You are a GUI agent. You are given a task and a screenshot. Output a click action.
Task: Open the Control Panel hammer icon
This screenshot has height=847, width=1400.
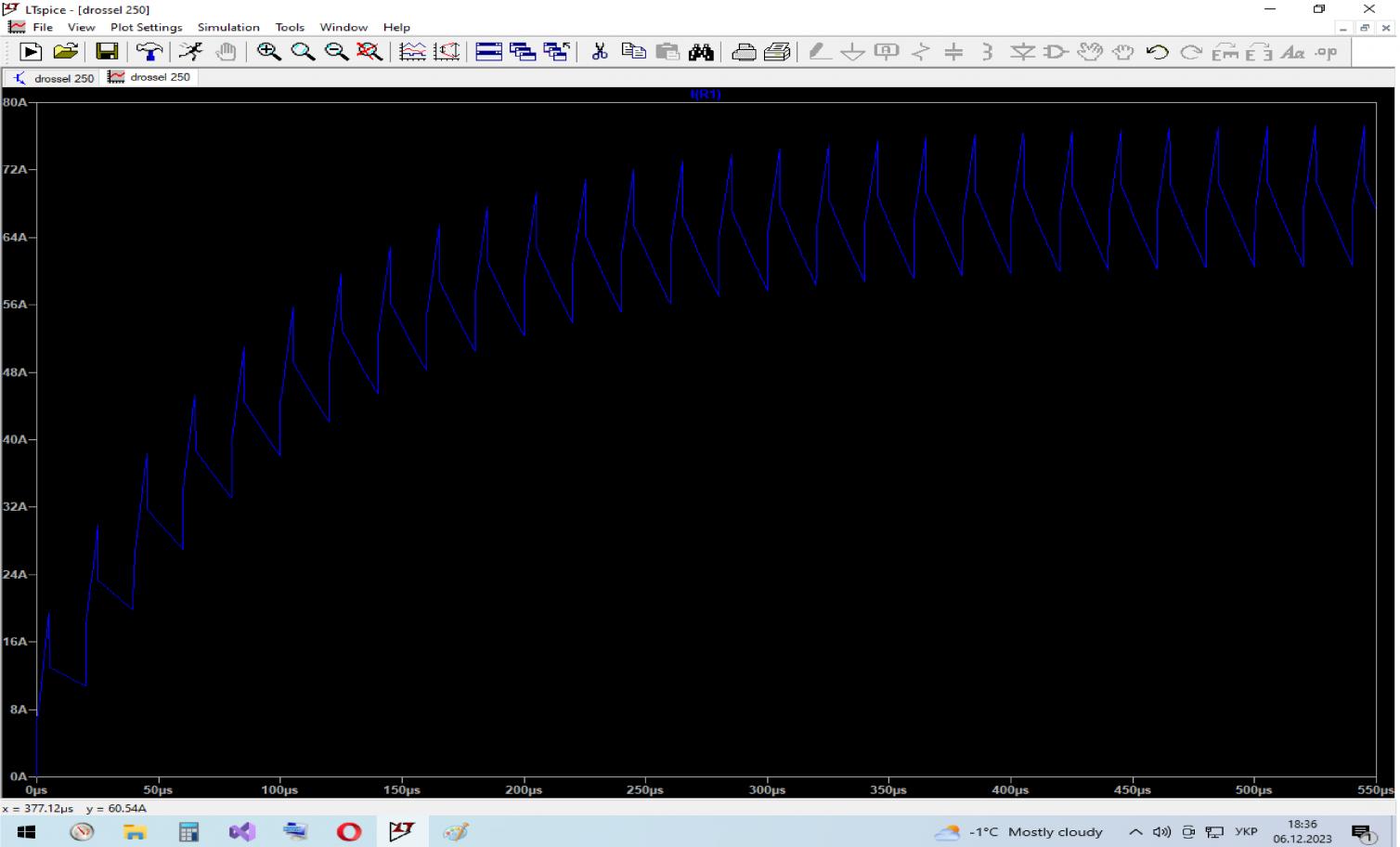pos(149,52)
